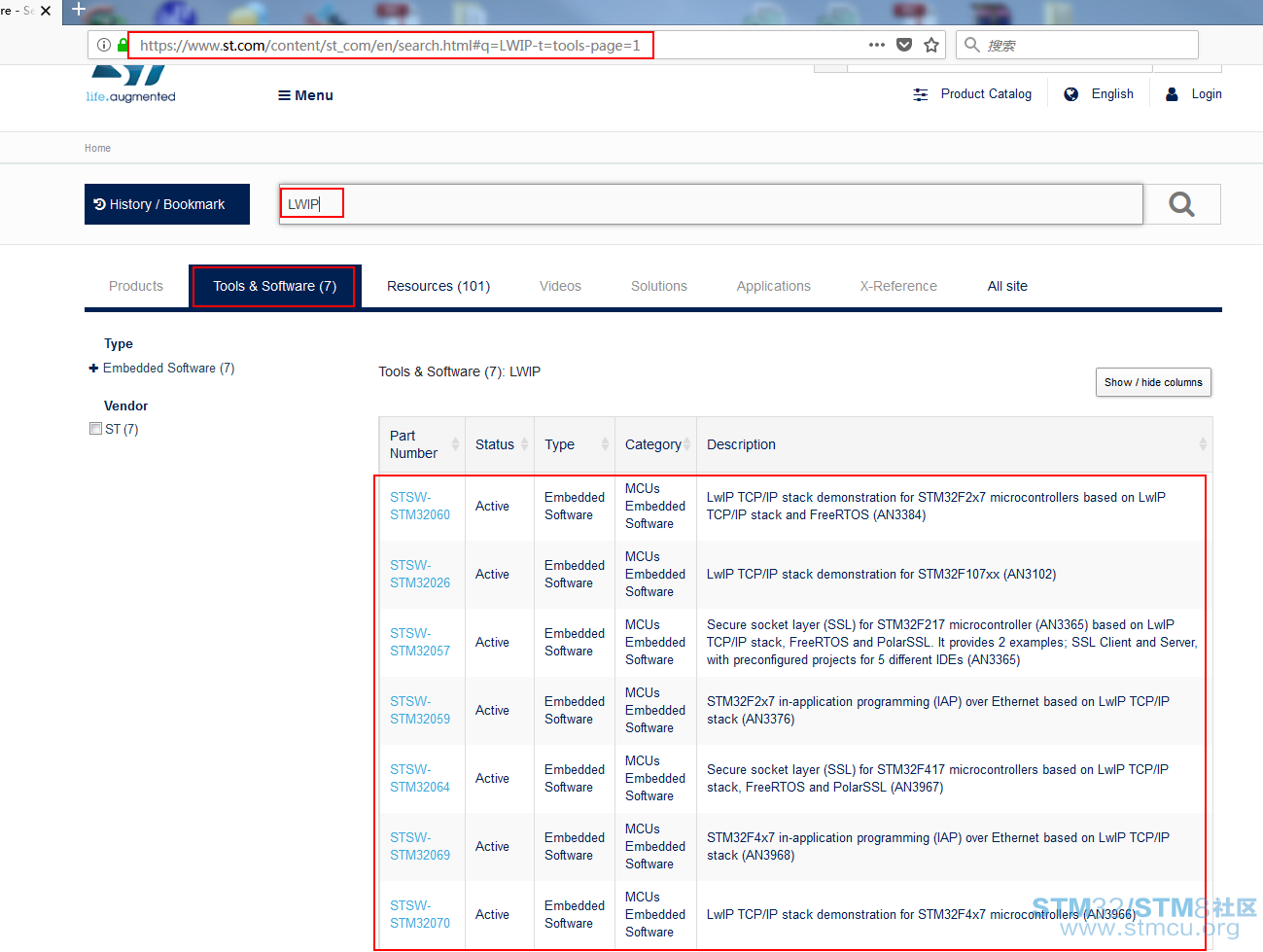Click the site search magnifier button

(x=1181, y=204)
